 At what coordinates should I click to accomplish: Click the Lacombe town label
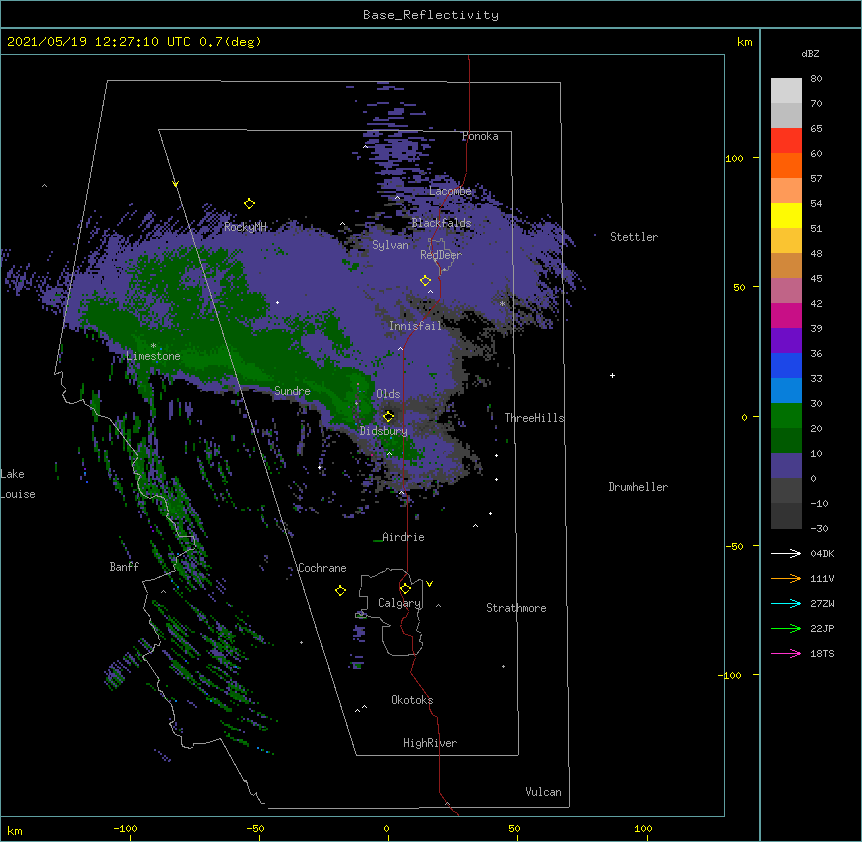tap(450, 191)
